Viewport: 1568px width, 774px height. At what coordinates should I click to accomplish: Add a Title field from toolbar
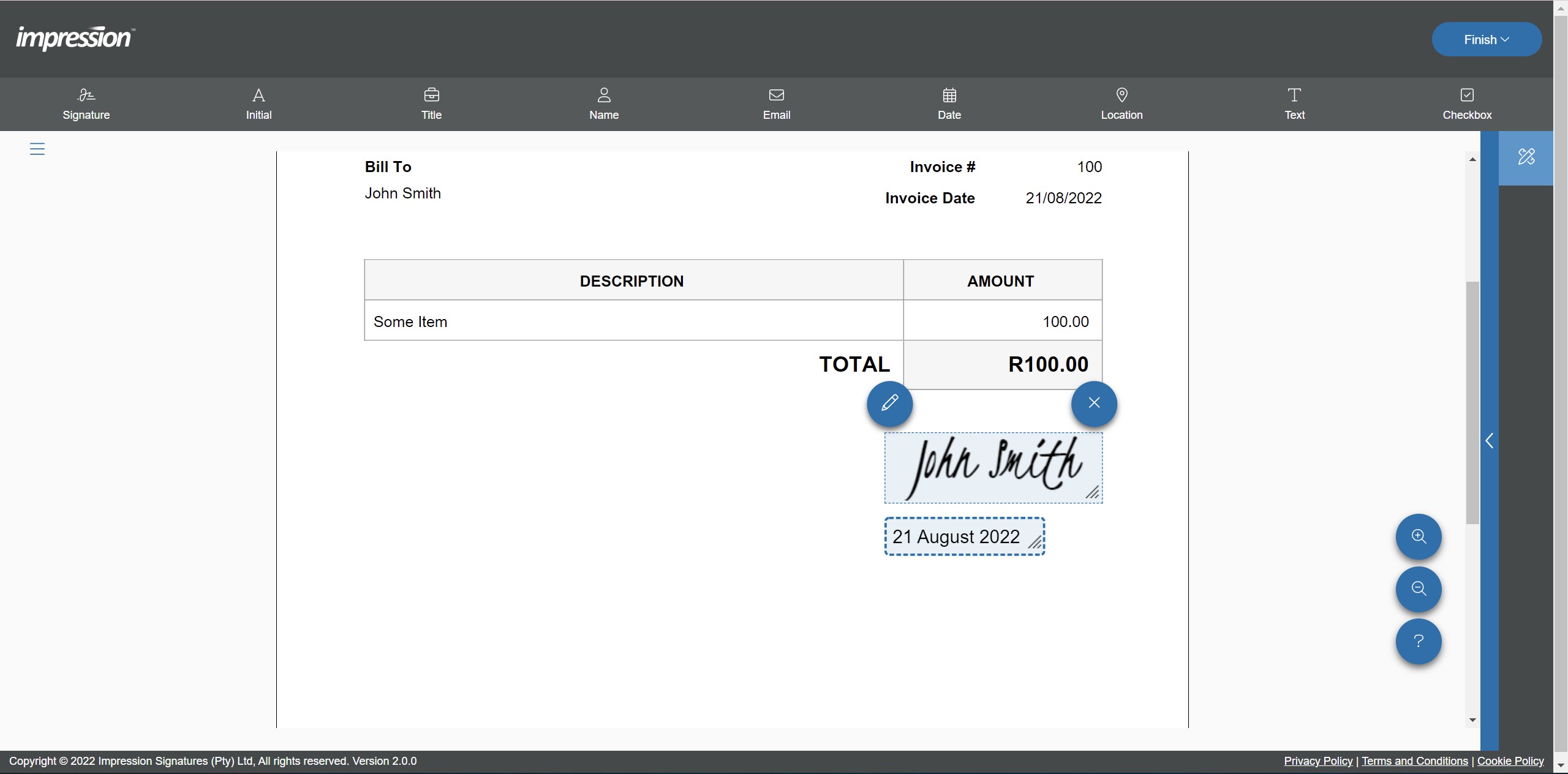pyautogui.click(x=431, y=104)
